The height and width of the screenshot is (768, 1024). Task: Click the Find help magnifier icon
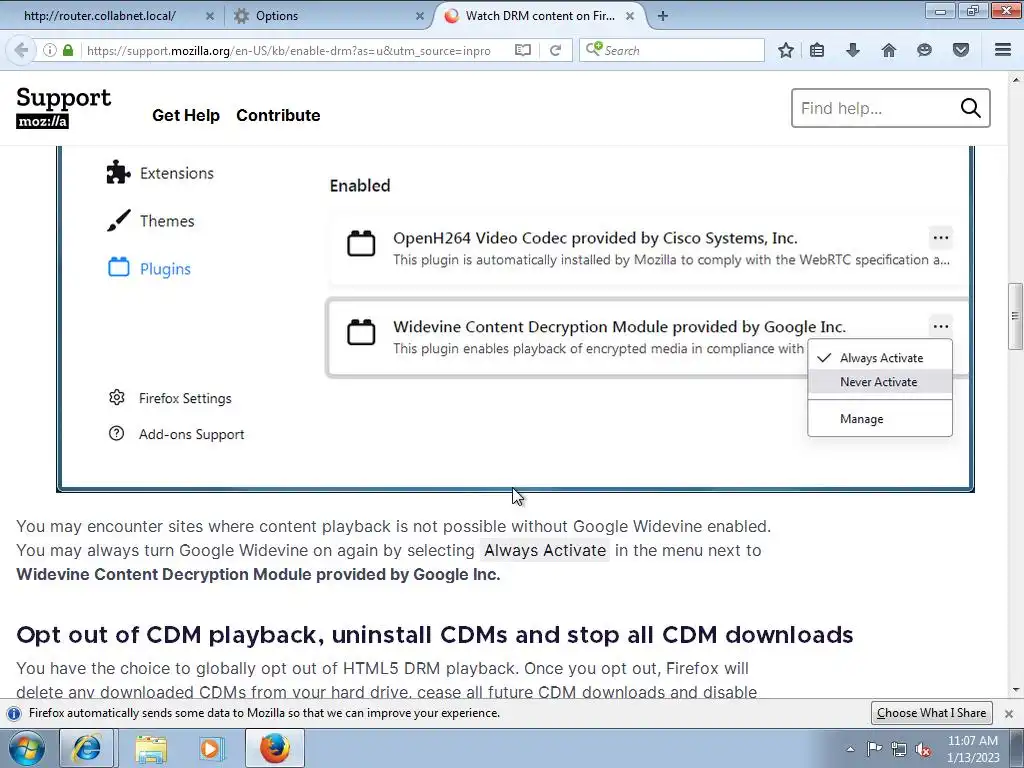(970, 108)
